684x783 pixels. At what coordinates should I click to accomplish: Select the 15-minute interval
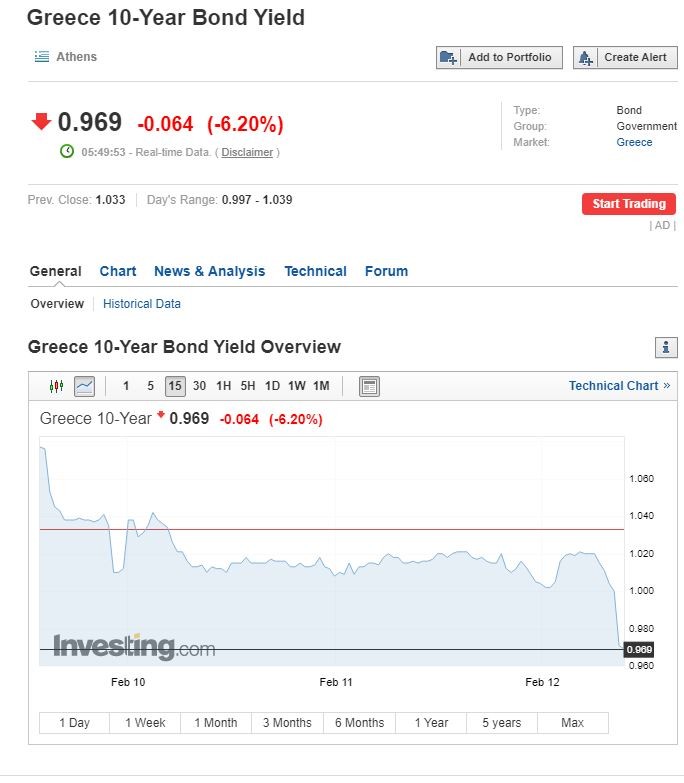(175, 386)
